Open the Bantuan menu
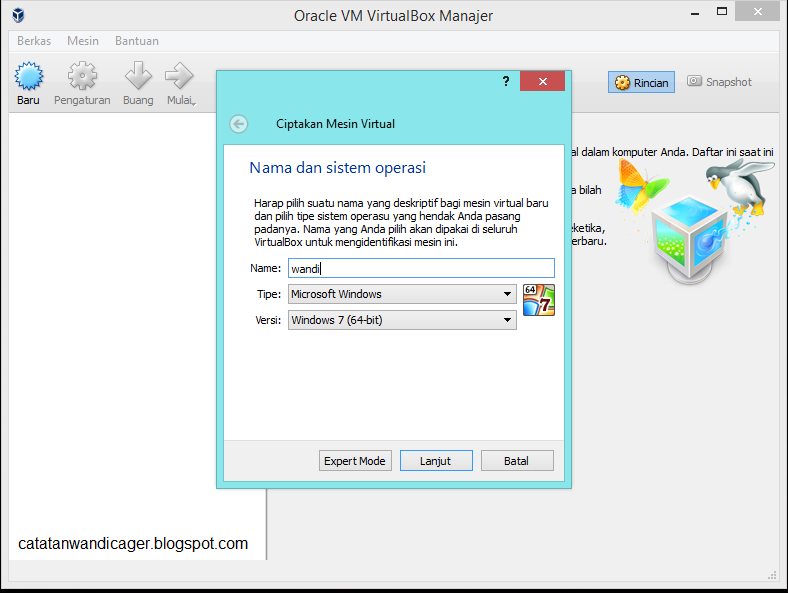The image size is (788, 593). (137, 41)
